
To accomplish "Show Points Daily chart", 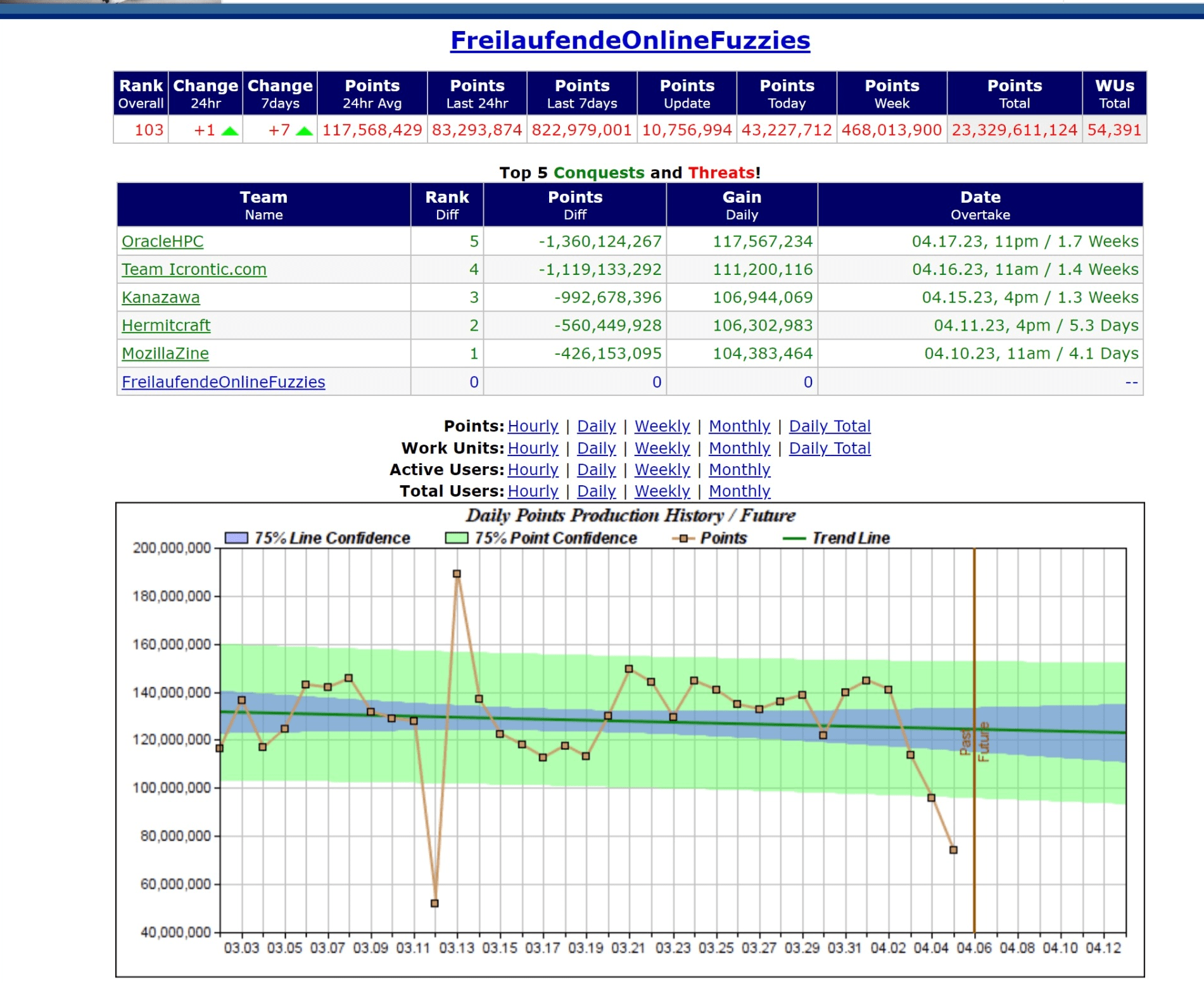I will [597, 426].
